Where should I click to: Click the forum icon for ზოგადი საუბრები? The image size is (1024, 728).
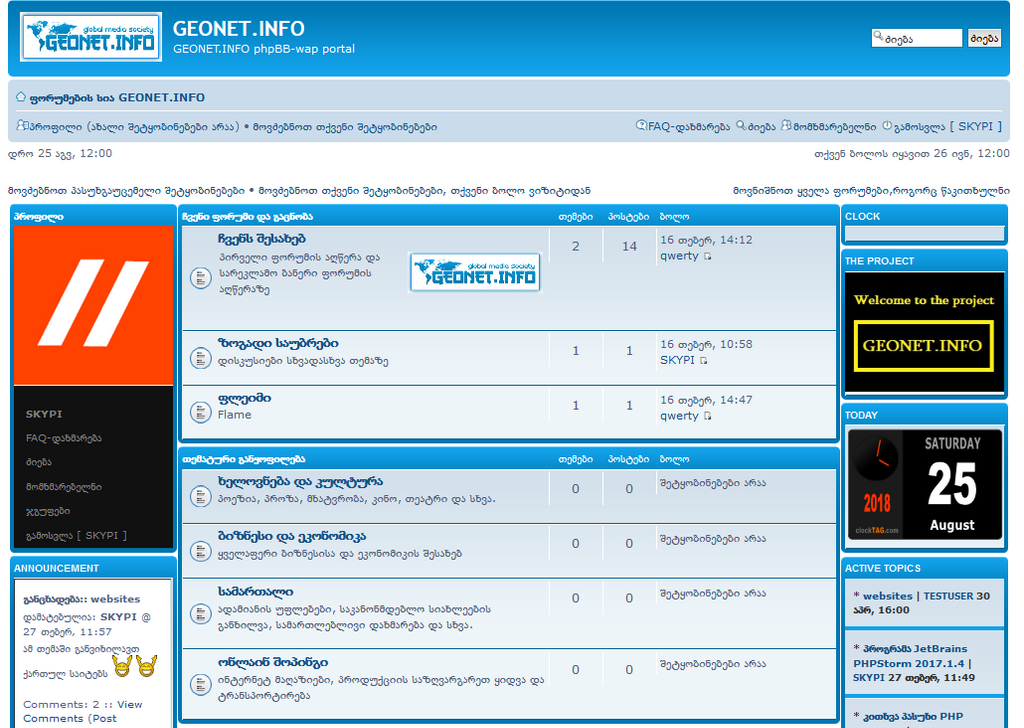200,358
